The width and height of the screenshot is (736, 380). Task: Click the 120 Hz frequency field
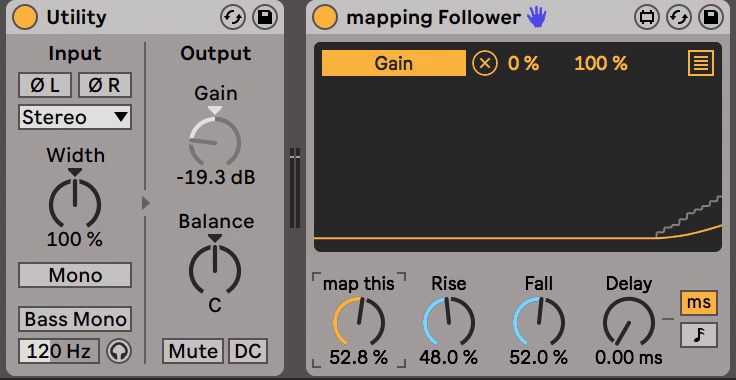pyautogui.click(x=59, y=351)
